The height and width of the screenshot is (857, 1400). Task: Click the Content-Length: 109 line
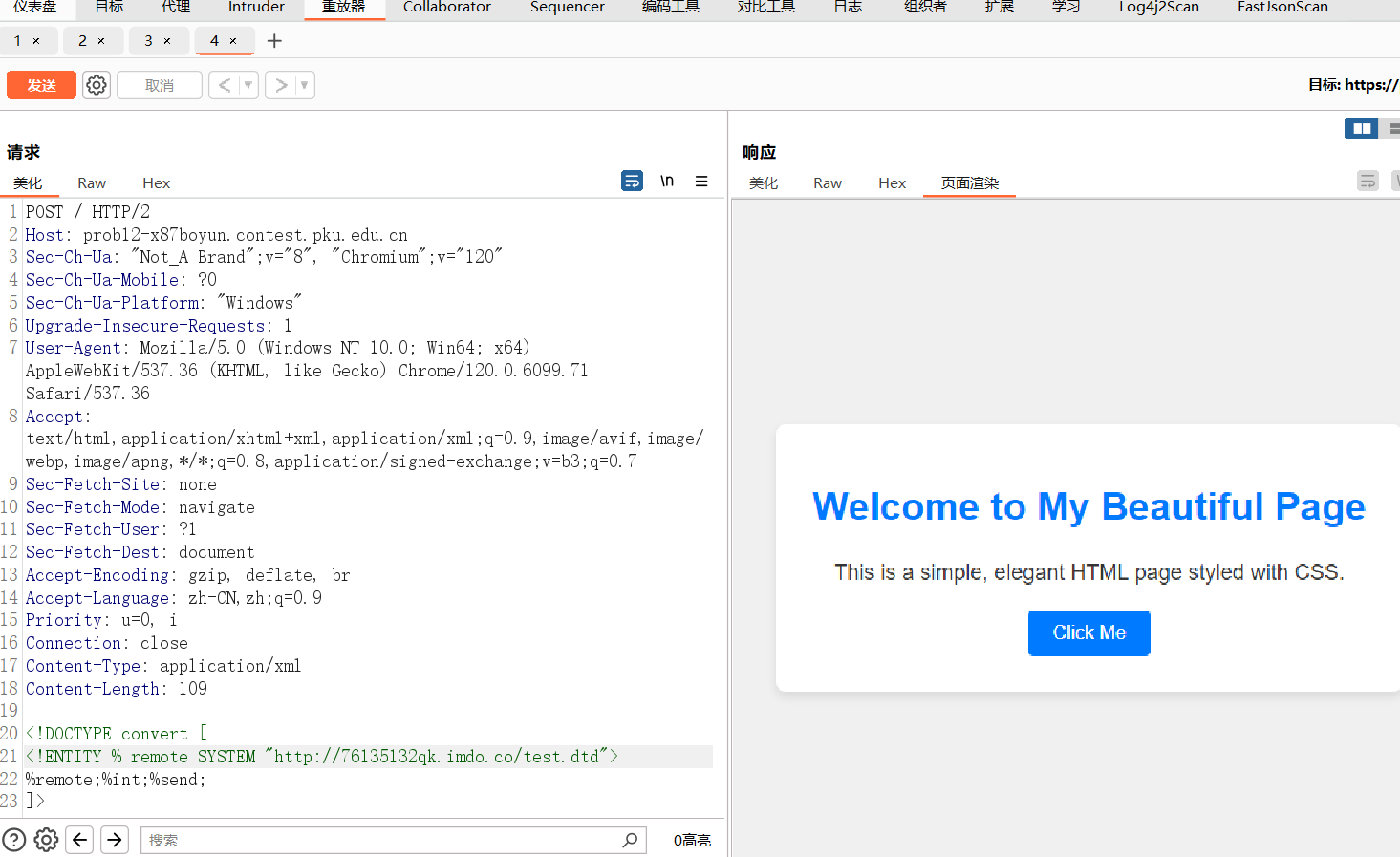[117, 689]
